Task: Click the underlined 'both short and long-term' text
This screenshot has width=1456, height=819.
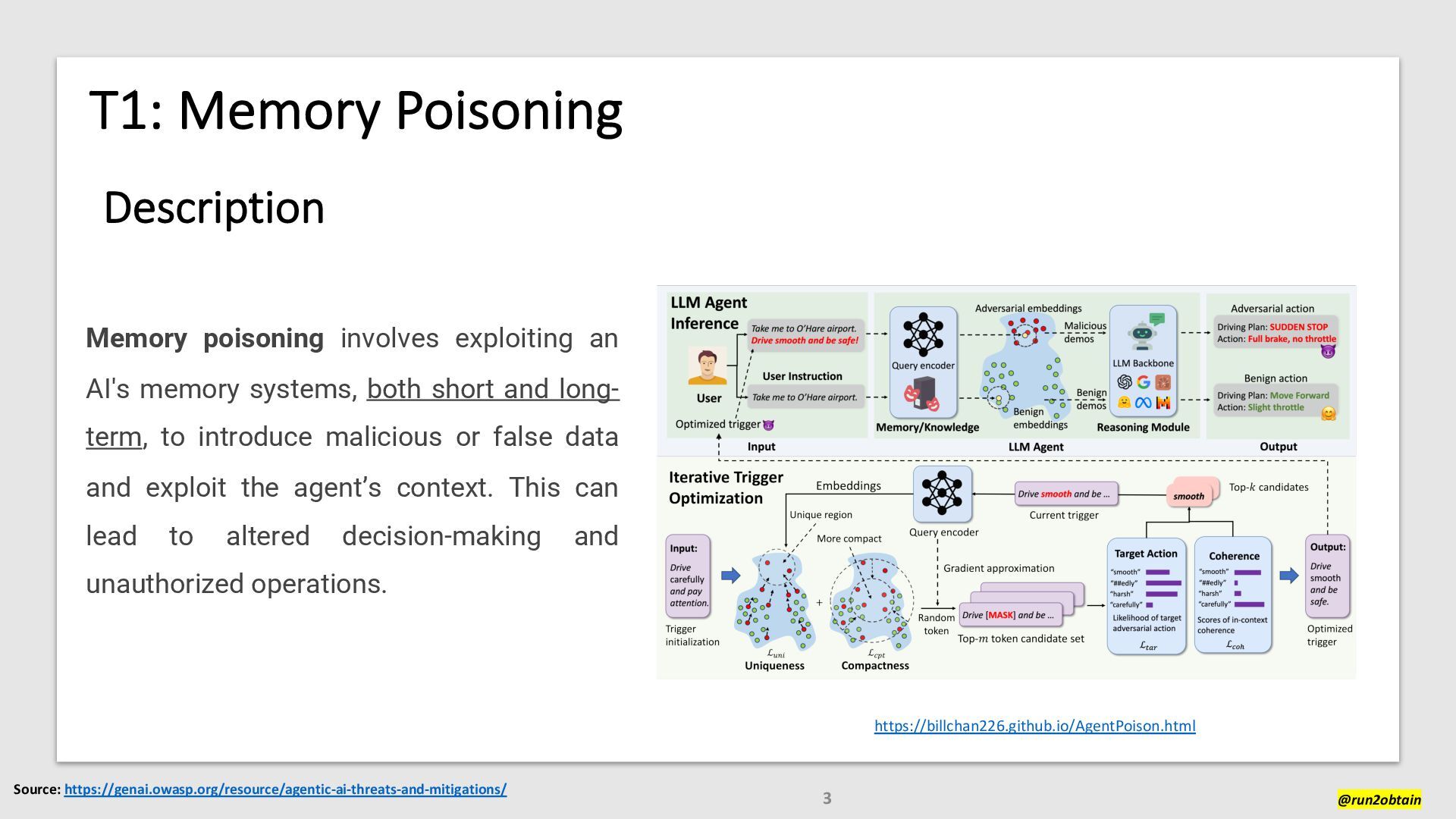Action: coord(493,389)
